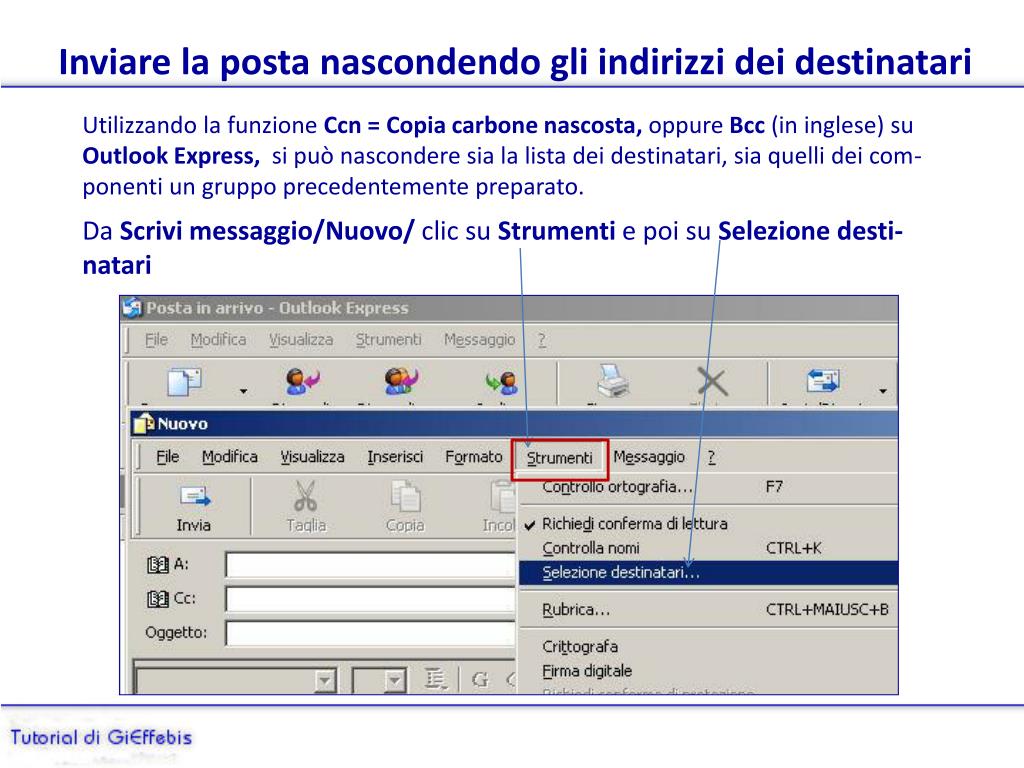Screen dimensions: 1024x768
Task: Click the Outlook Express title bar icon
Action: point(132,307)
